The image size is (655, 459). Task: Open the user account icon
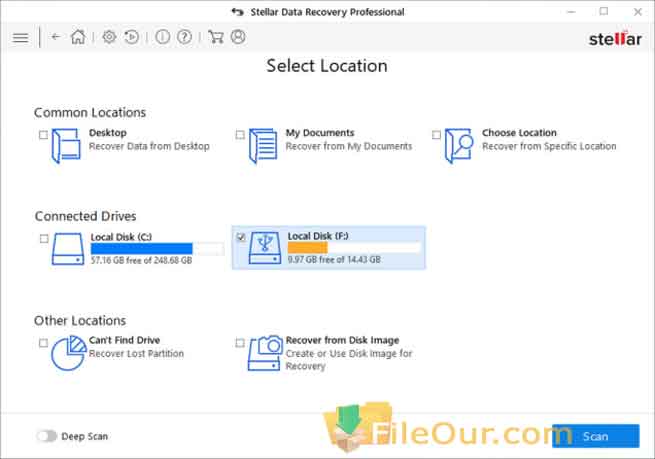pyautogui.click(x=238, y=37)
